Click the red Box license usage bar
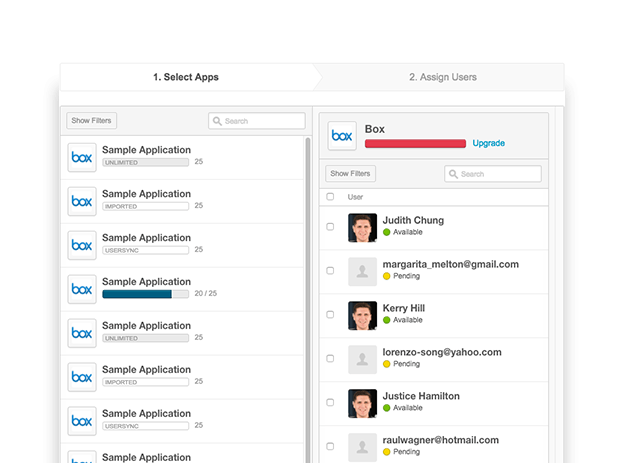 click(x=415, y=143)
